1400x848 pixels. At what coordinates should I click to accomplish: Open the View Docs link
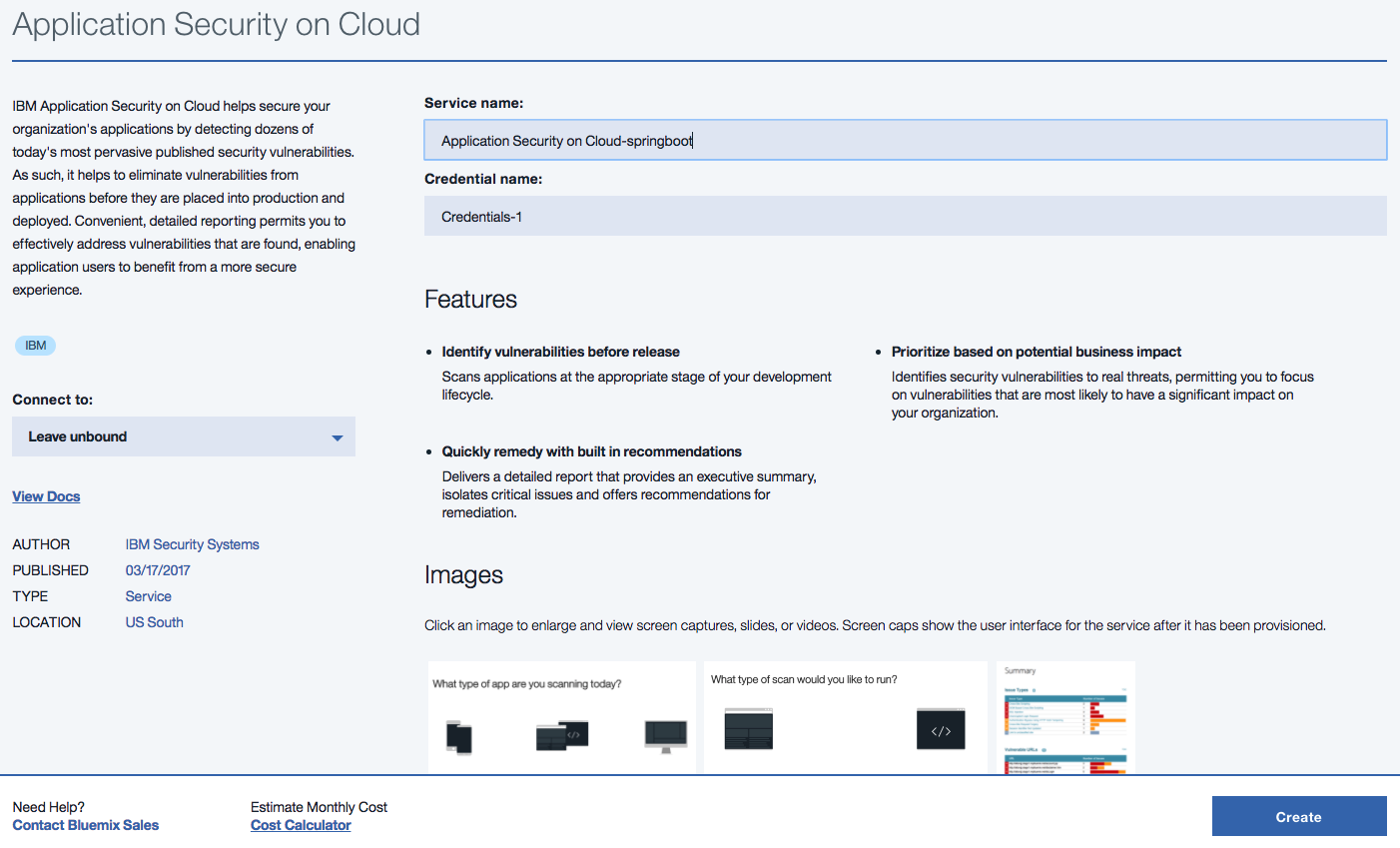(x=46, y=496)
